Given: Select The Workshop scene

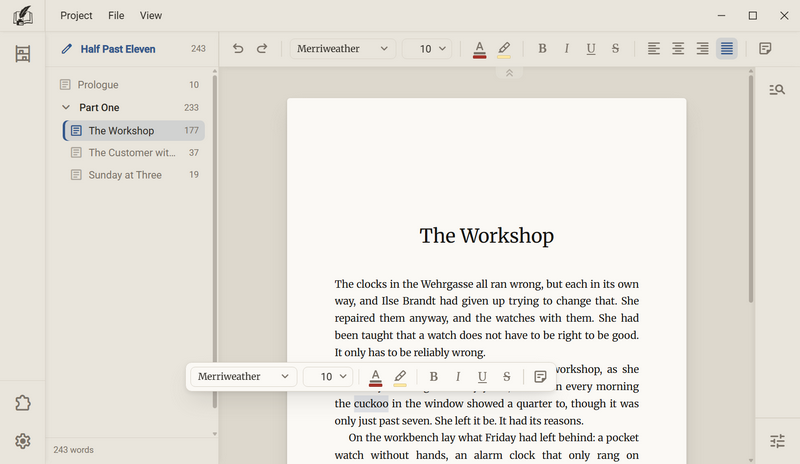Looking at the screenshot, I should click(134, 131).
